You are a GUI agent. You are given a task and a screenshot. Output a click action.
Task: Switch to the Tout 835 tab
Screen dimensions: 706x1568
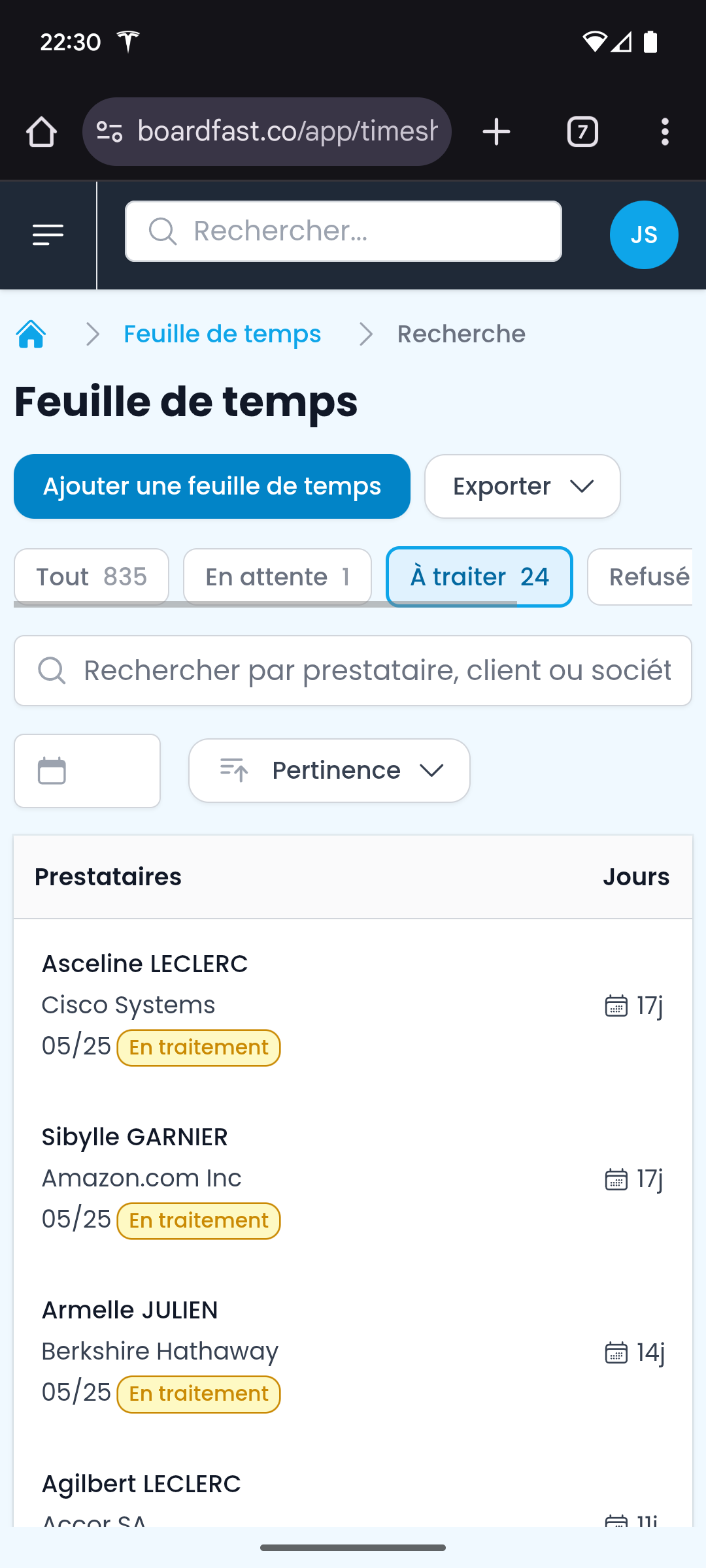[92, 577]
